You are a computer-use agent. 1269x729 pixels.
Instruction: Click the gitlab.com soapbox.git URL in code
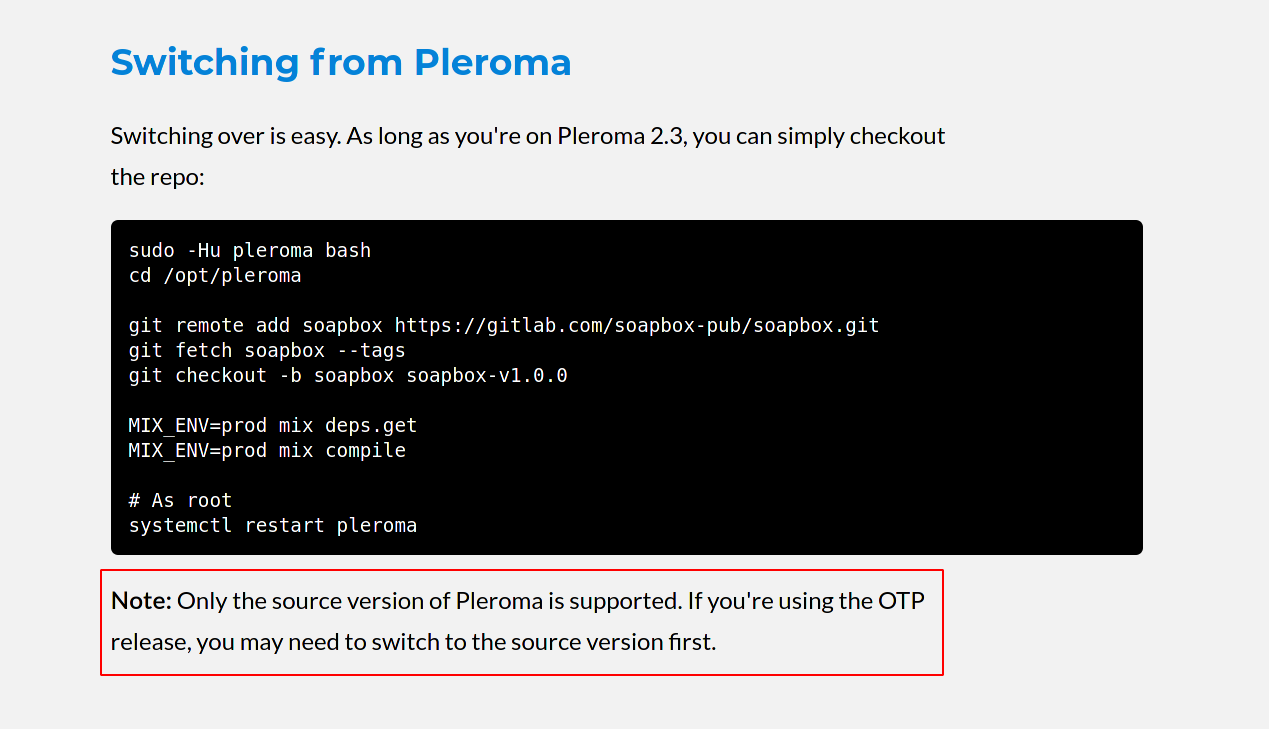(x=637, y=325)
